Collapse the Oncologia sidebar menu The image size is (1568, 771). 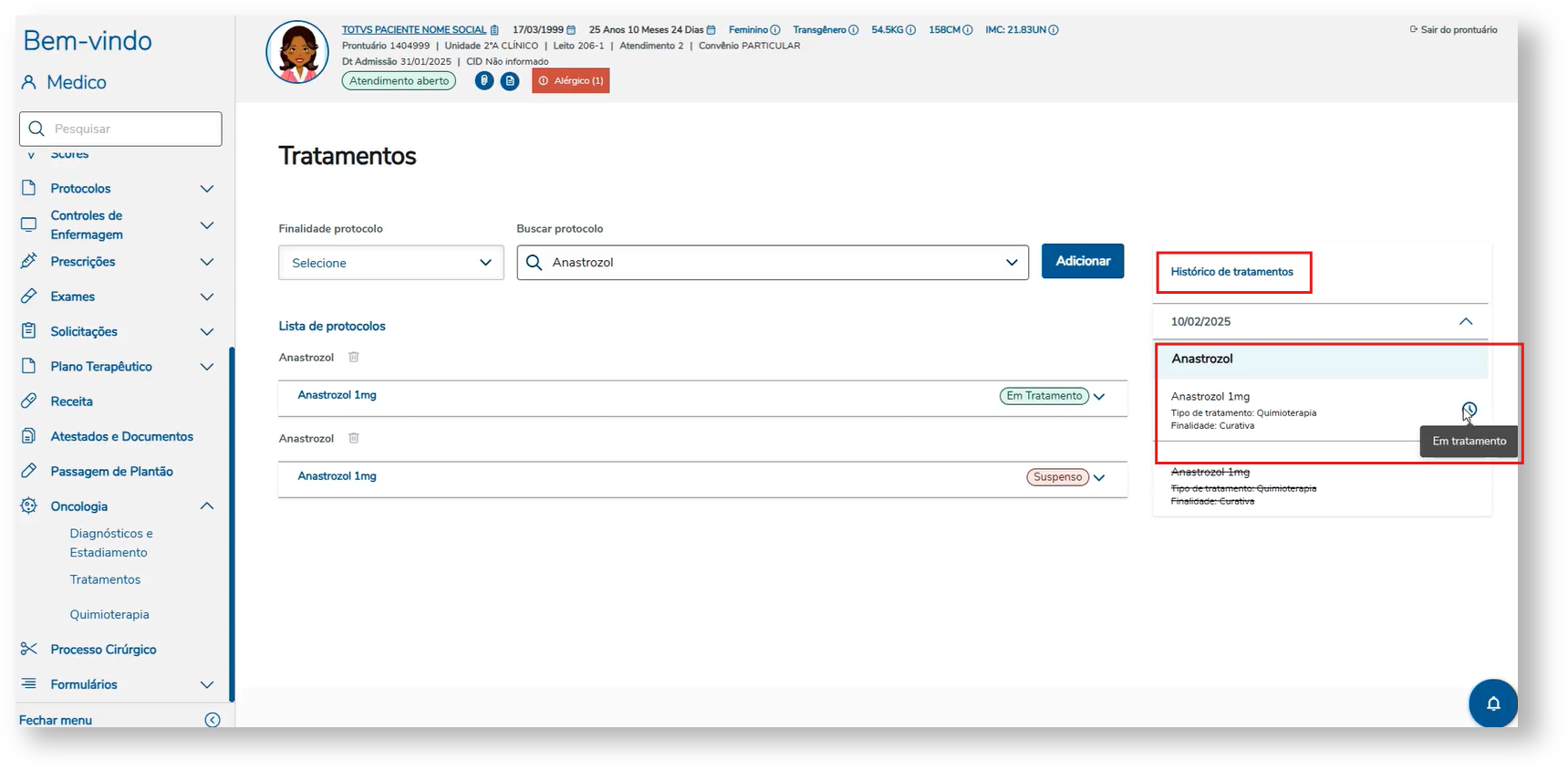pyautogui.click(x=207, y=506)
